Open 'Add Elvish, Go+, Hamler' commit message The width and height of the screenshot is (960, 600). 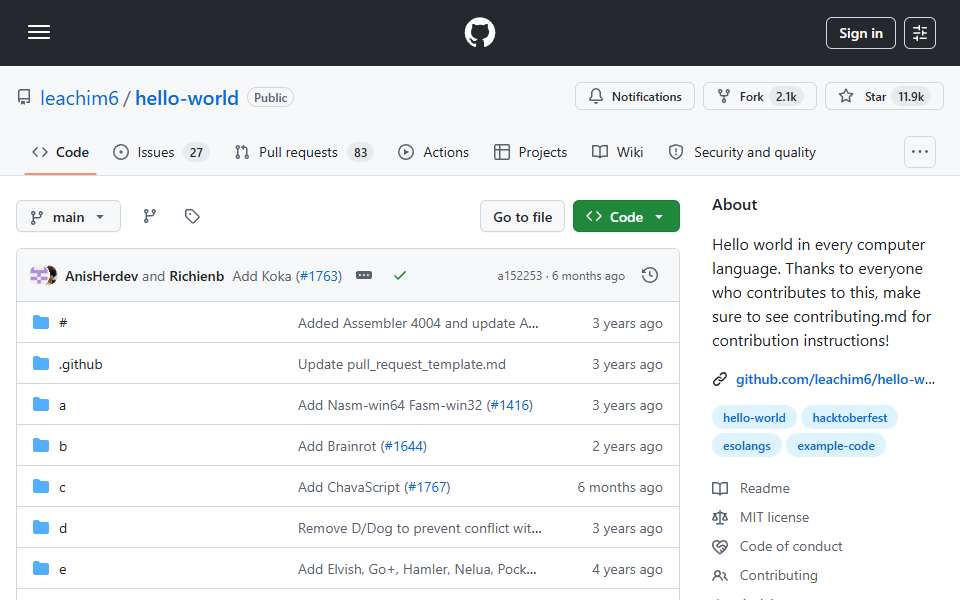click(417, 569)
